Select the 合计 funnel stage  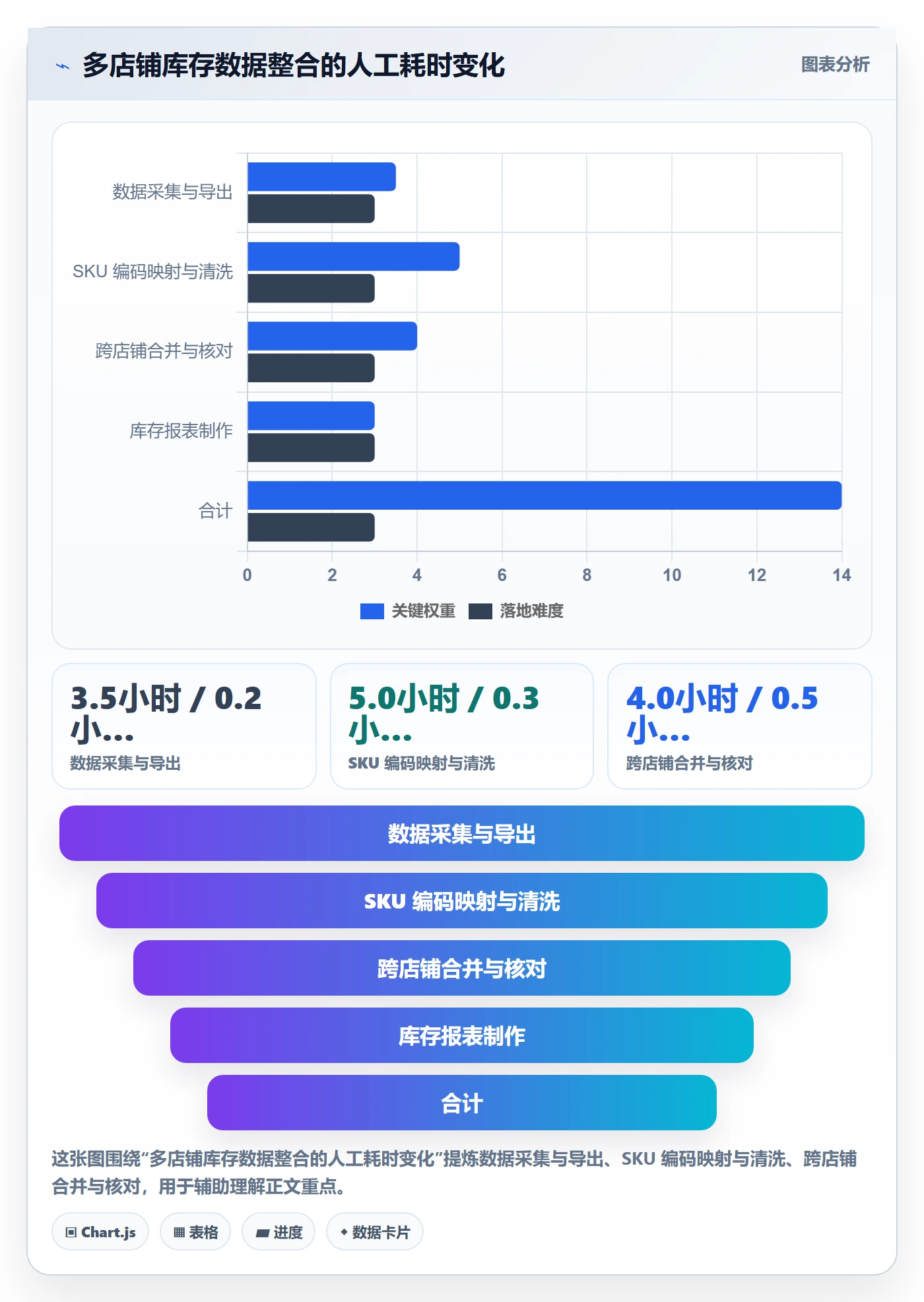click(462, 1103)
